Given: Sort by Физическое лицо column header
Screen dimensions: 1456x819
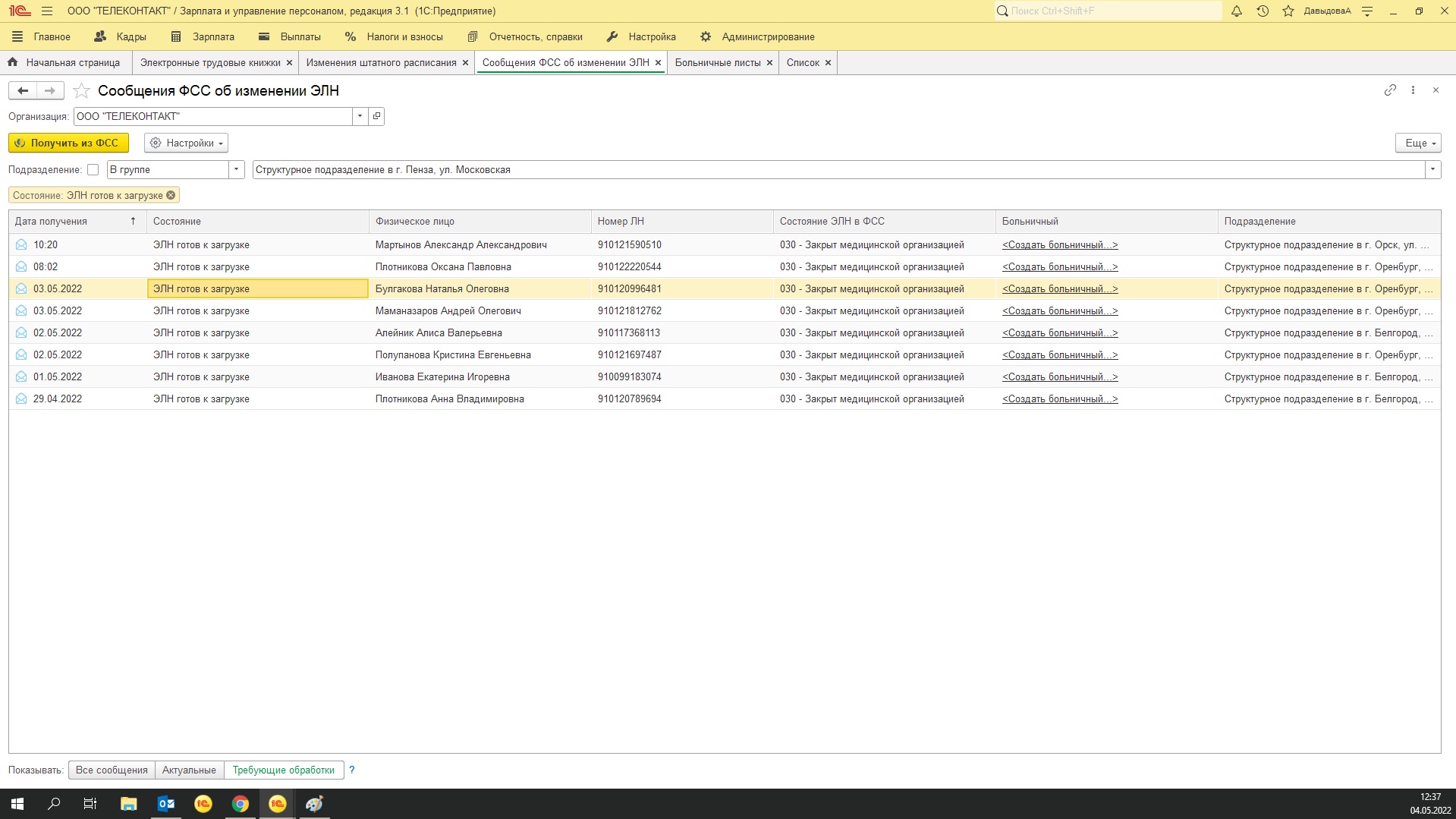Looking at the screenshot, I should pos(480,221).
